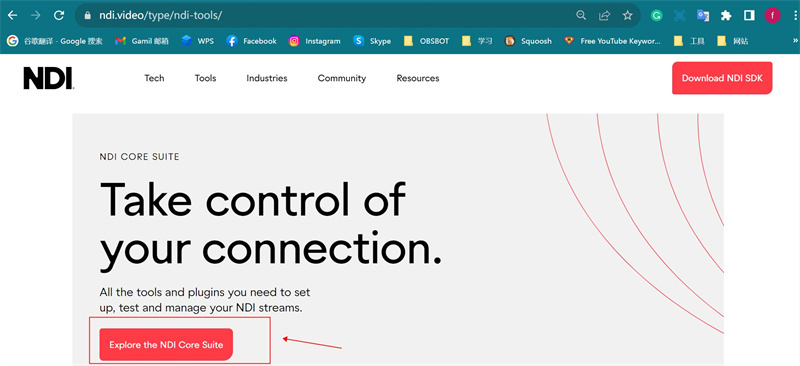
Task: Open the Free YouTube Keyword bookmark
Action: click(x=612, y=41)
